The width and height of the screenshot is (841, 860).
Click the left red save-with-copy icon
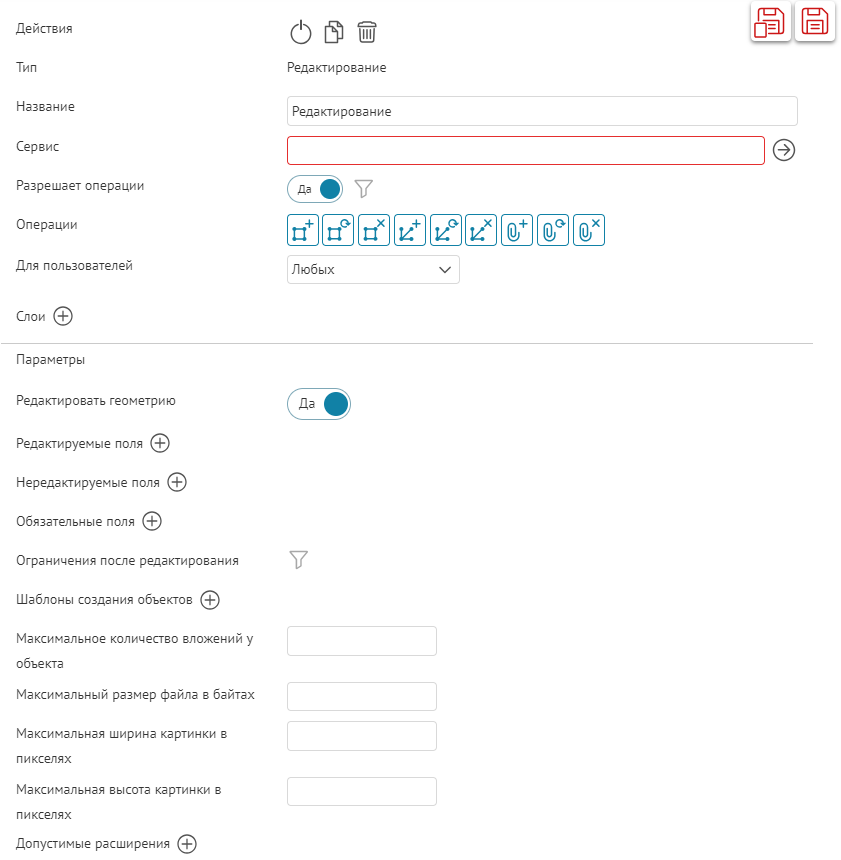(771, 21)
